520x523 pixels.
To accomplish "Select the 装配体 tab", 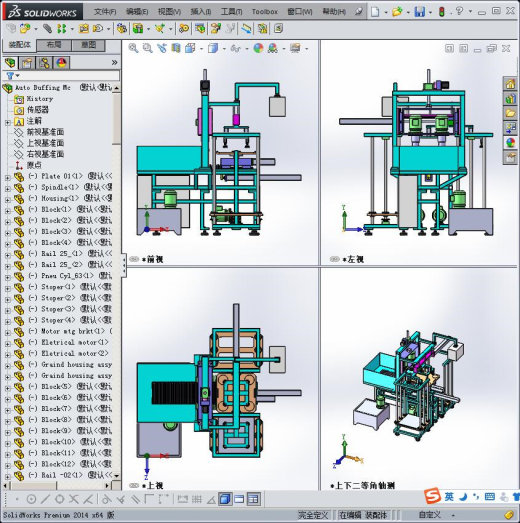I will 19,45.
